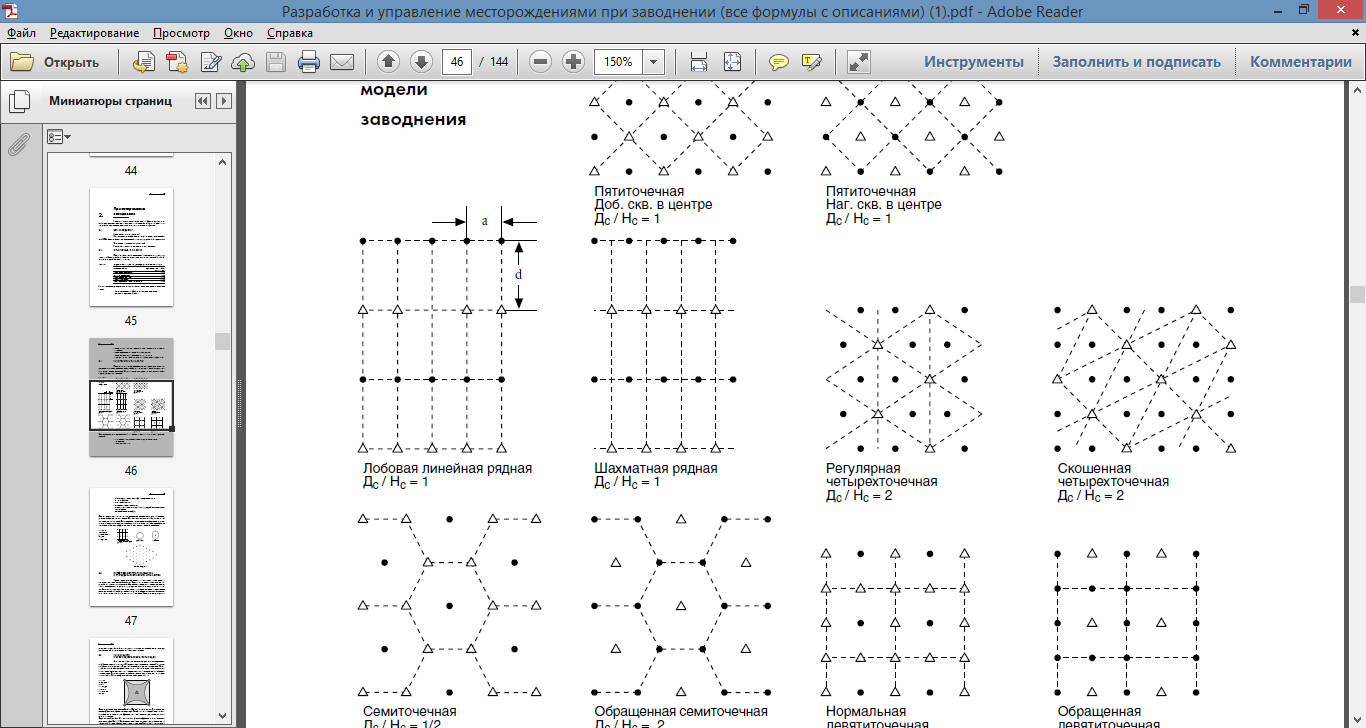The width and height of the screenshot is (1366, 728).
Task: Zoom in with the plus button
Action: click(x=573, y=62)
